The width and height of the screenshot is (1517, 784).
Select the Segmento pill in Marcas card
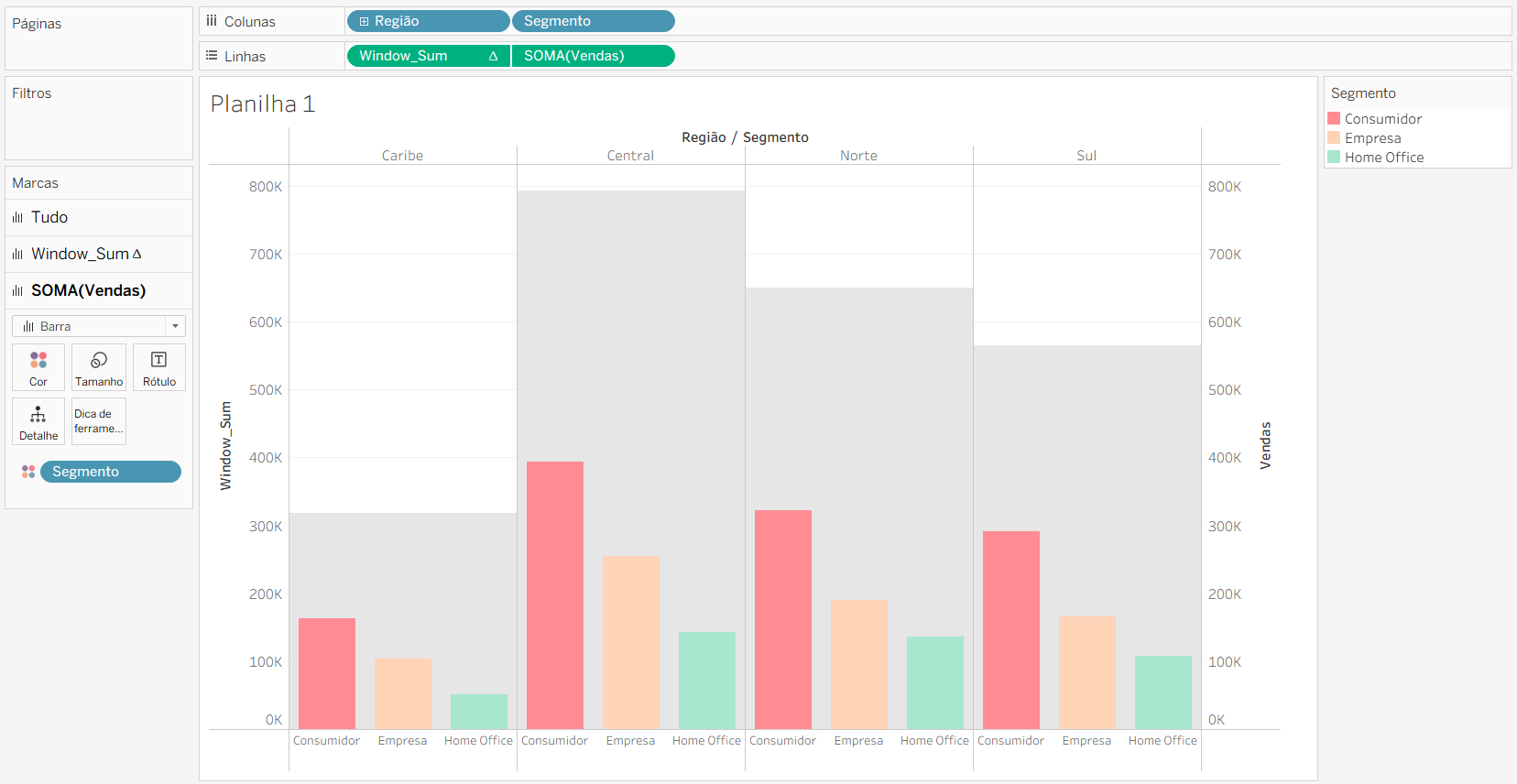(x=110, y=472)
